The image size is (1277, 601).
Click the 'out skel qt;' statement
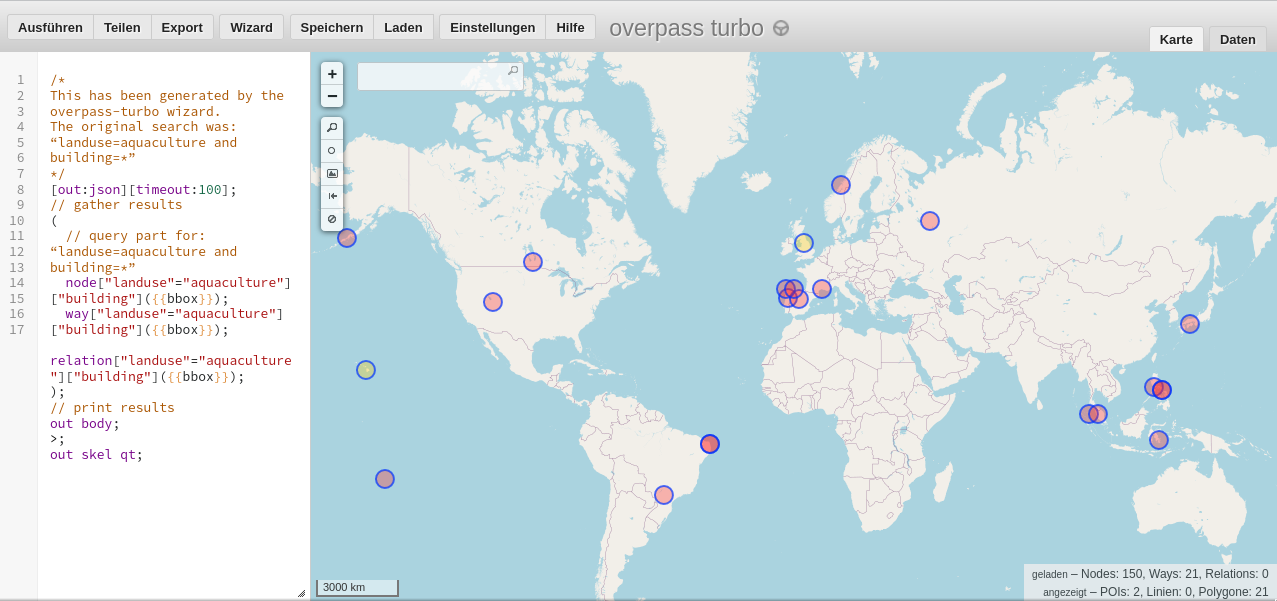[97, 454]
